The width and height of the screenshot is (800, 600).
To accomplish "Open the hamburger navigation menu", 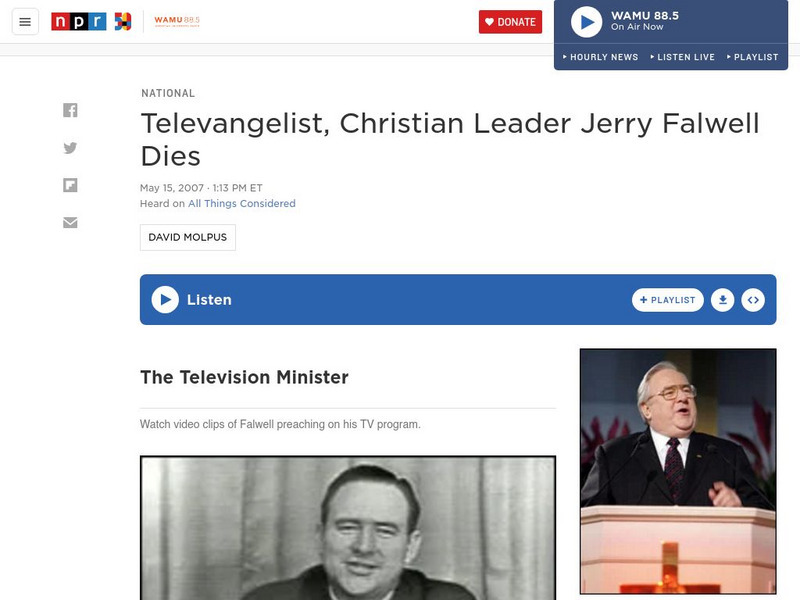I will (25, 22).
